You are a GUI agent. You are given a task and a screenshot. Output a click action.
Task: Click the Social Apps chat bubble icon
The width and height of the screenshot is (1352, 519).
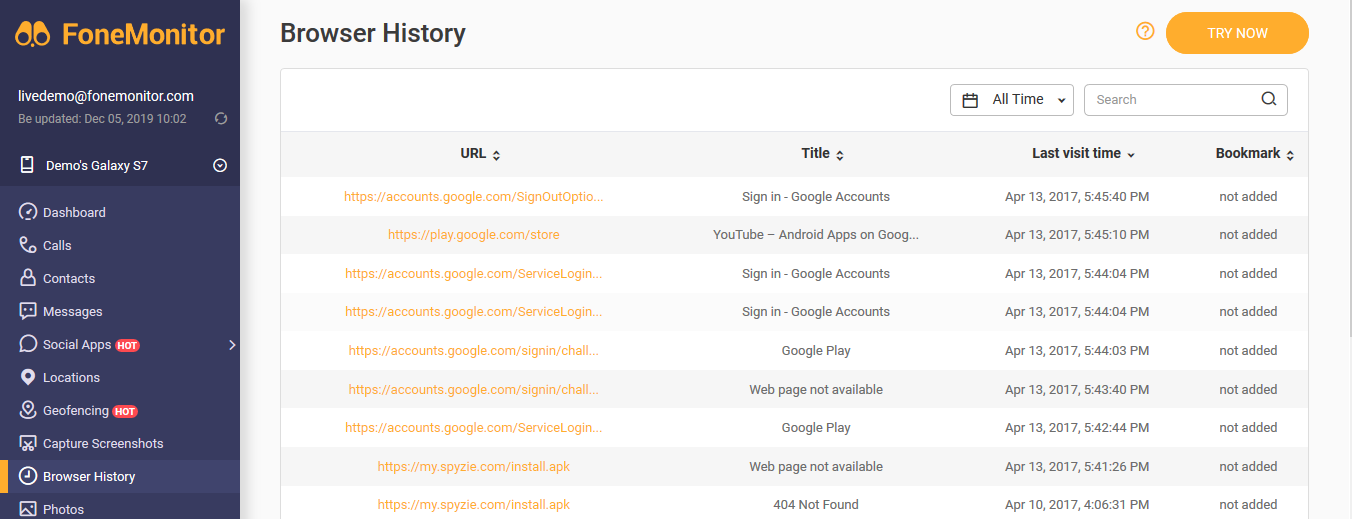coord(28,344)
